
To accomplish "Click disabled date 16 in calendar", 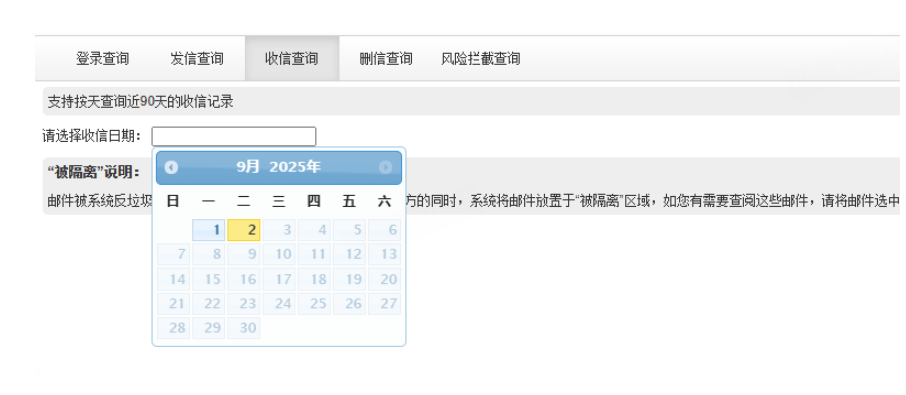I will (x=244, y=279).
